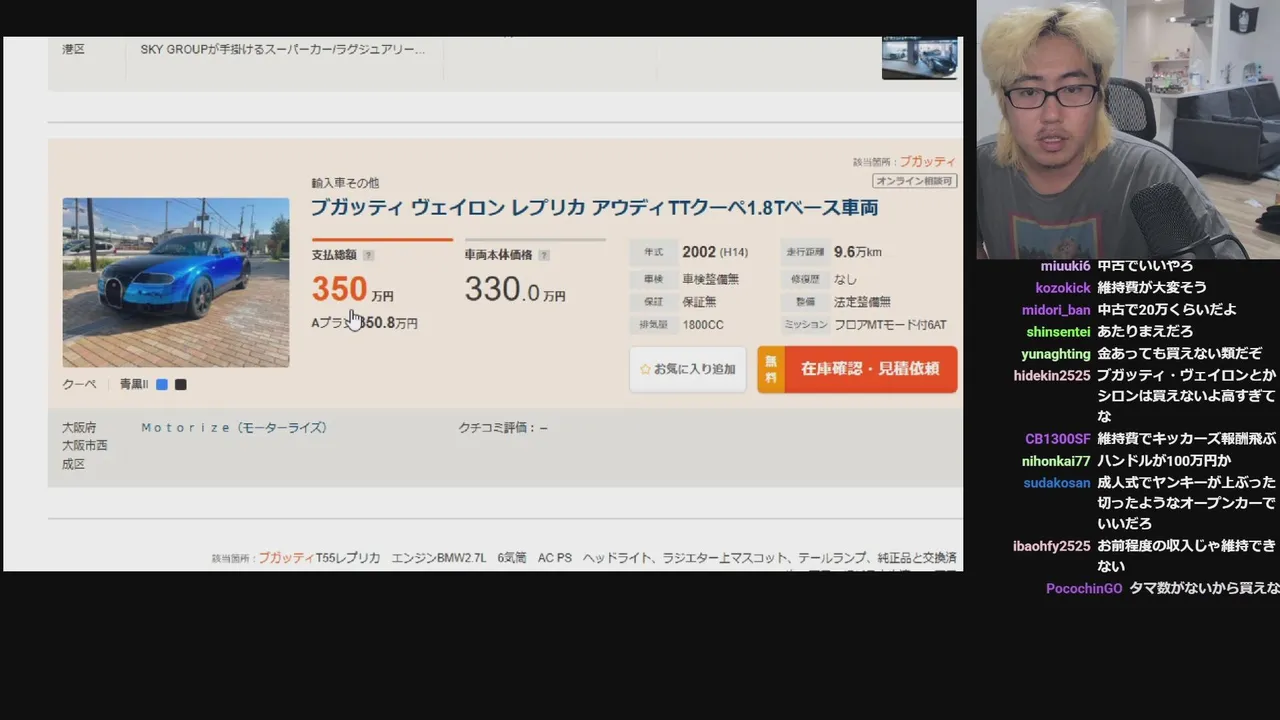Click the ブガッティ T55レプリカ match text
The image size is (1280, 720).
click(319, 557)
